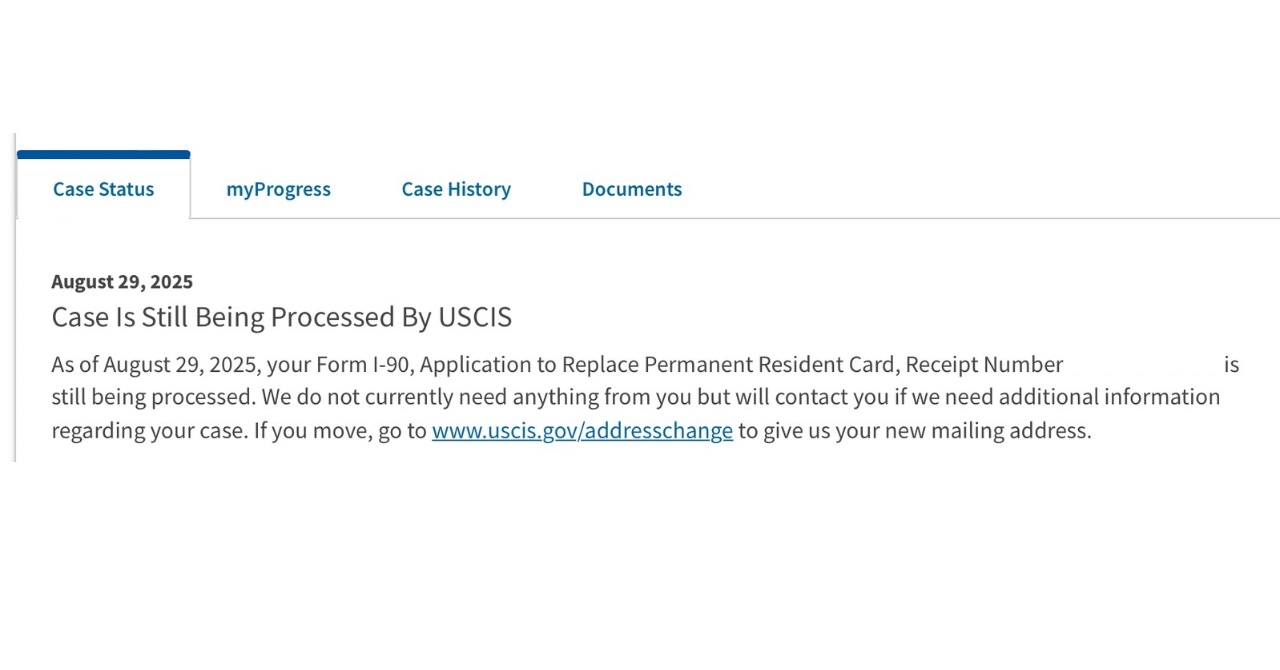Click 'to give us your new mailing address' text
This screenshot has height=670, width=1280.
914,431
